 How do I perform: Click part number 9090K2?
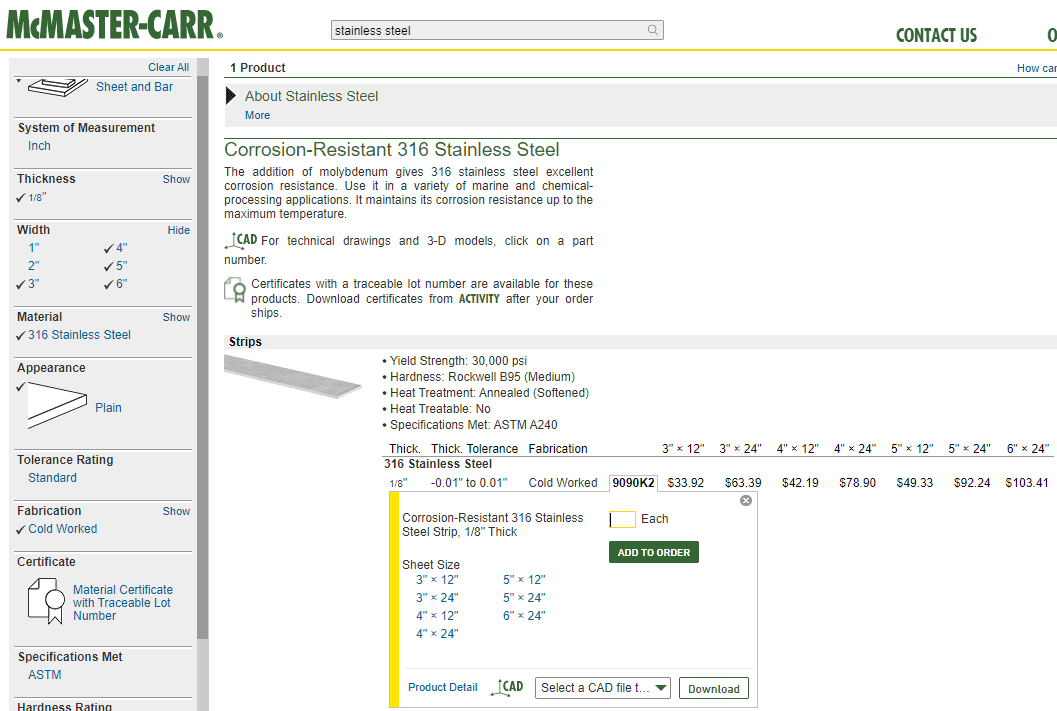point(633,483)
